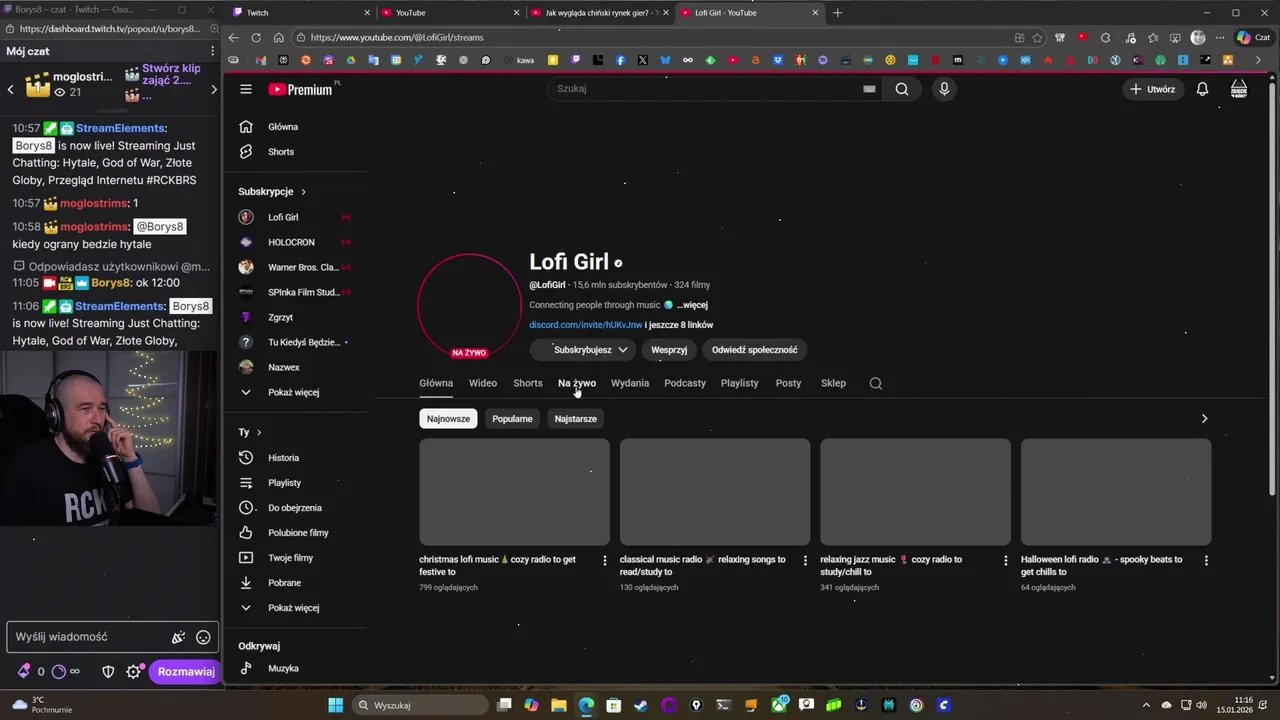Search within Lofi Girl channel using magnifier
1280x720 pixels.
(876, 383)
